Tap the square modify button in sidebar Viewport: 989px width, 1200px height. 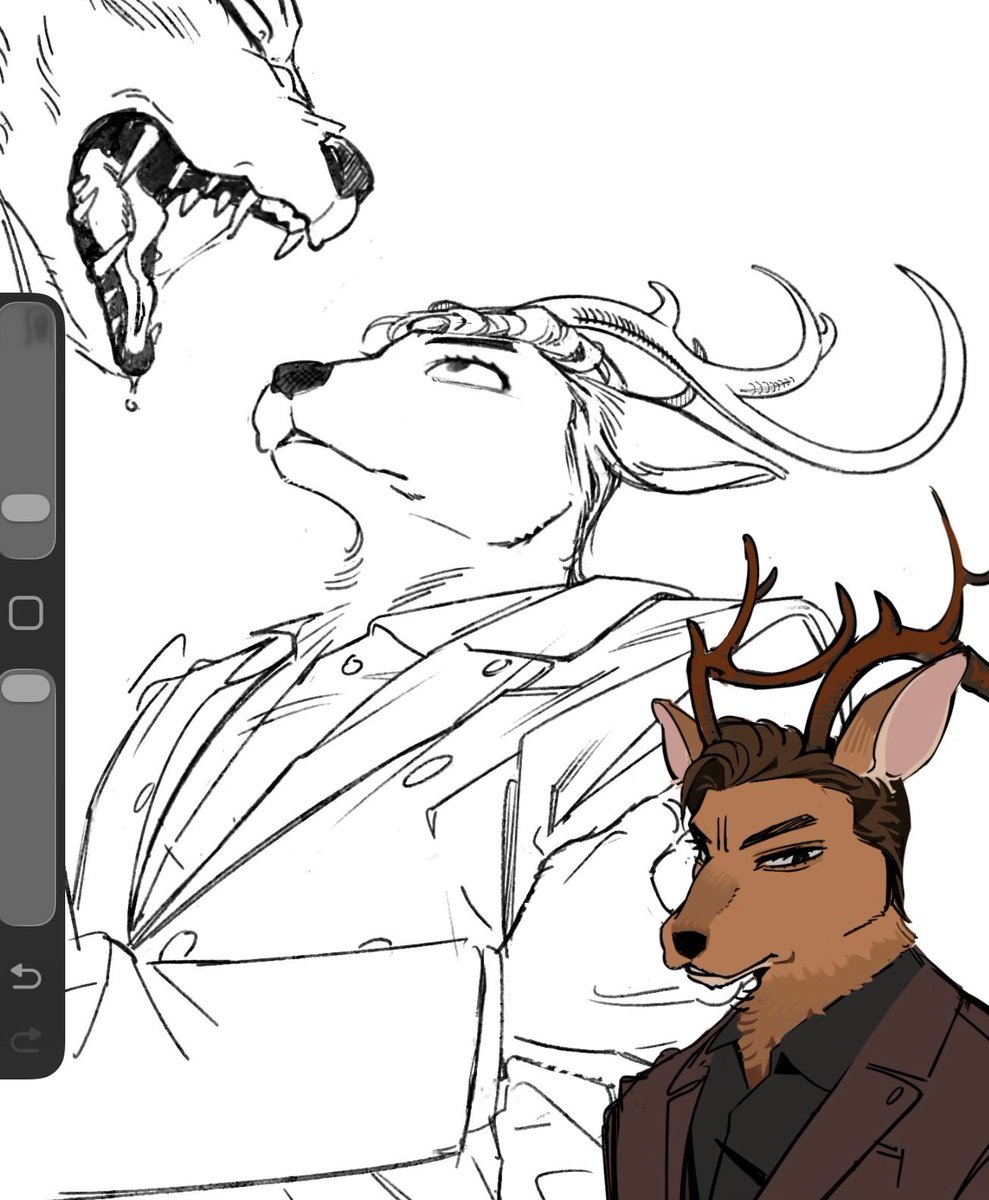point(26,613)
